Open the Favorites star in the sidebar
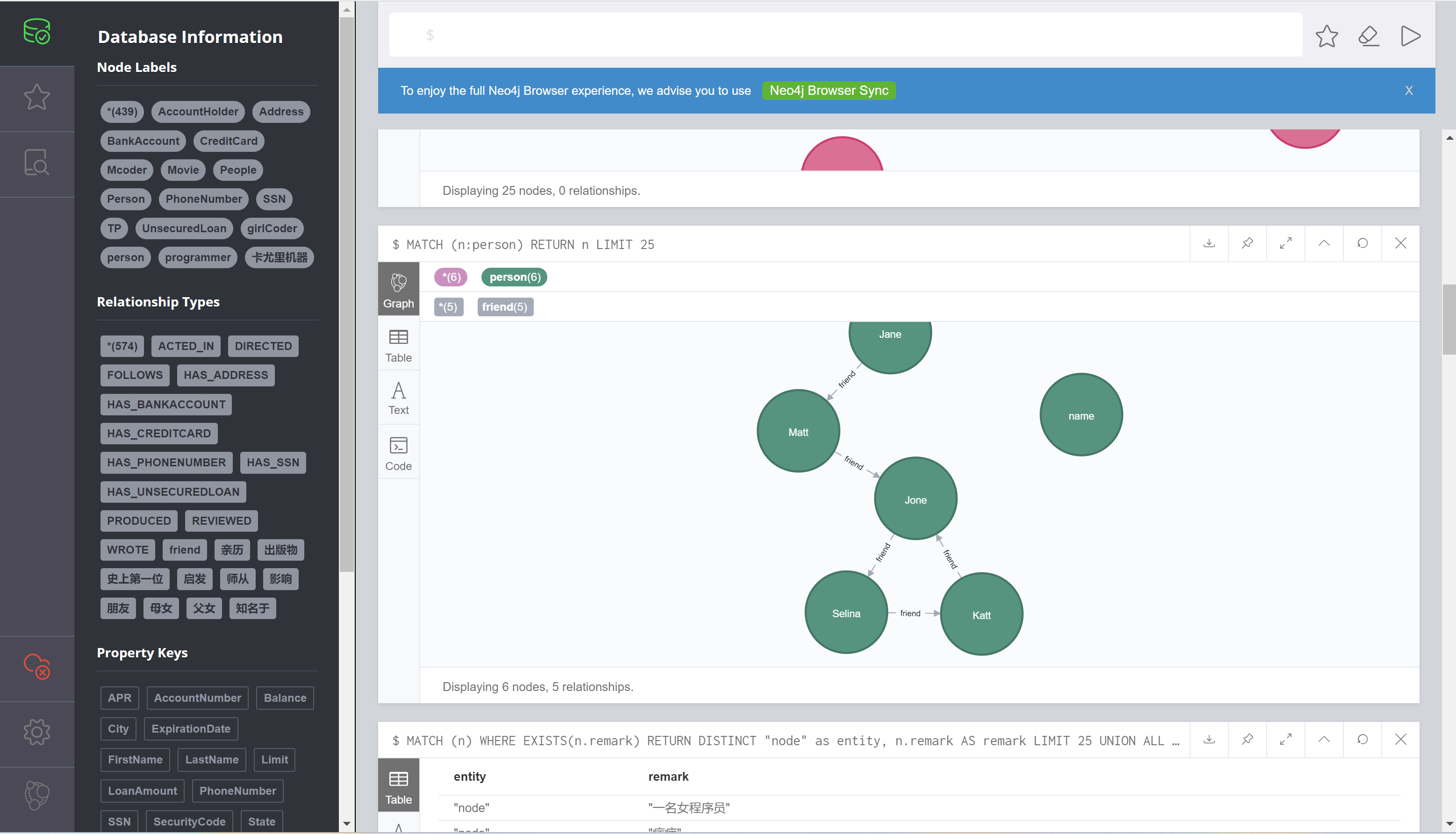 pyautogui.click(x=36, y=97)
